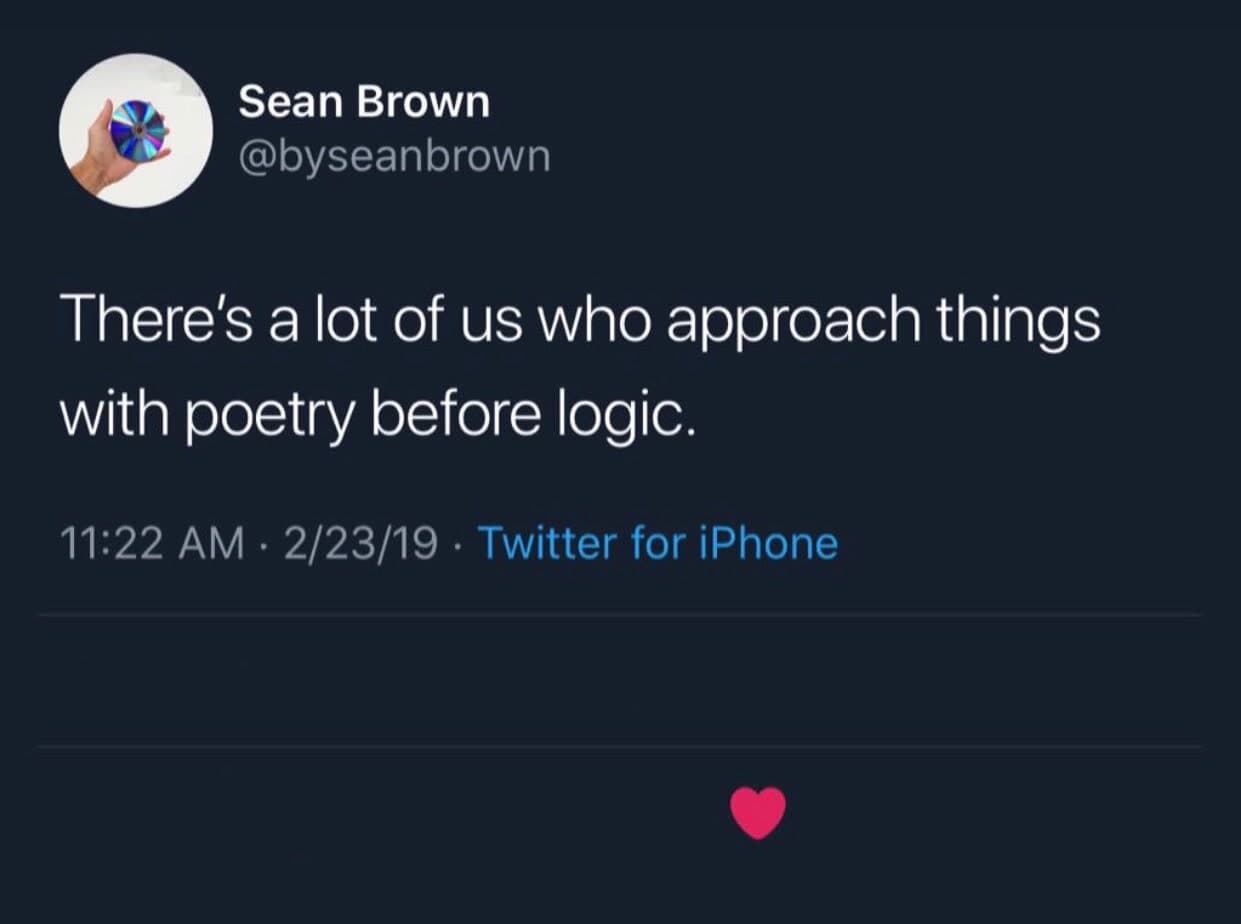Click the Twitter for iPhone source link
The width and height of the screenshot is (1241, 924).
pyautogui.click(x=658, y=543)
